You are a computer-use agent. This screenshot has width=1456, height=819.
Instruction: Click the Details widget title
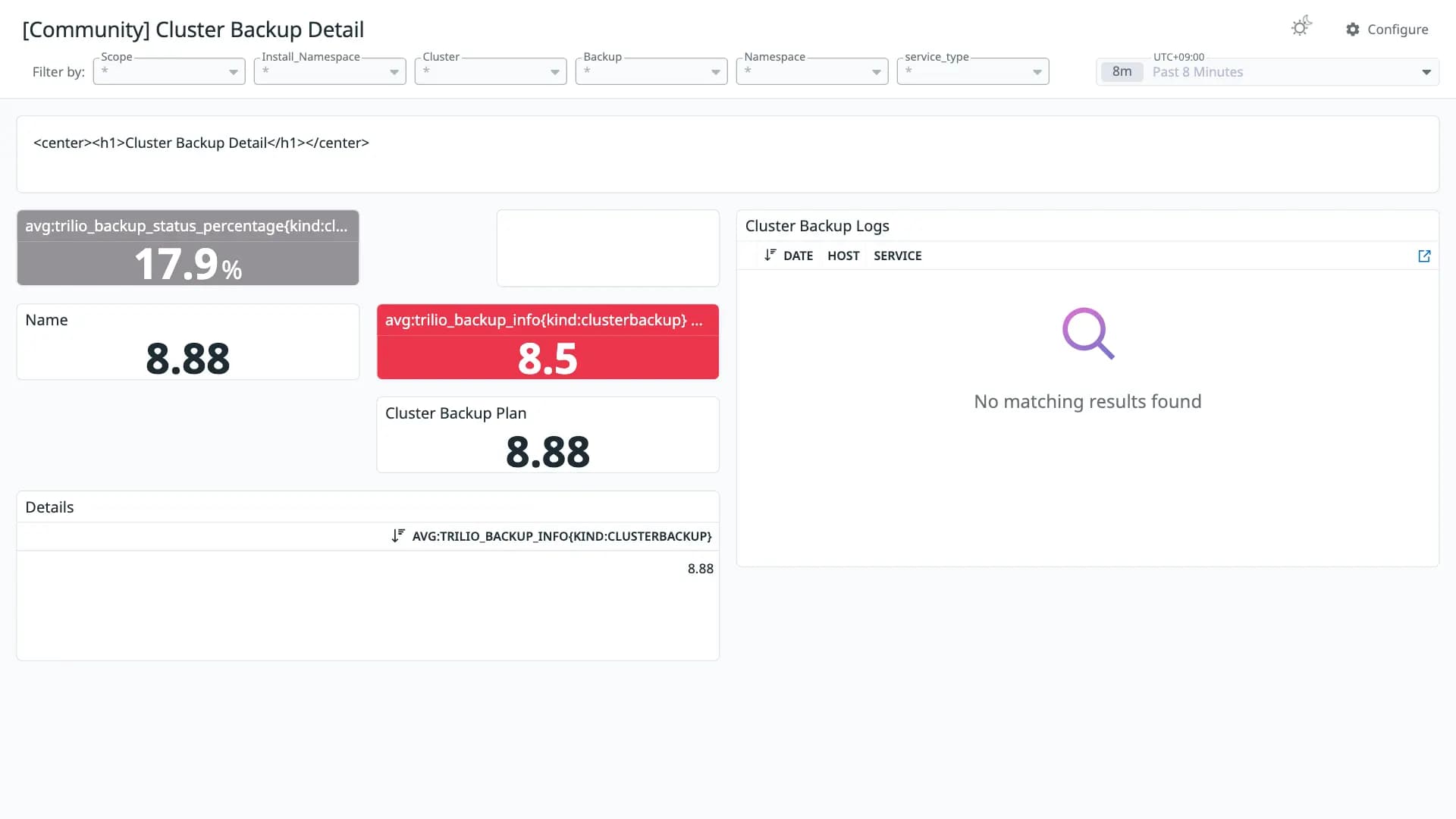(49, 507)
